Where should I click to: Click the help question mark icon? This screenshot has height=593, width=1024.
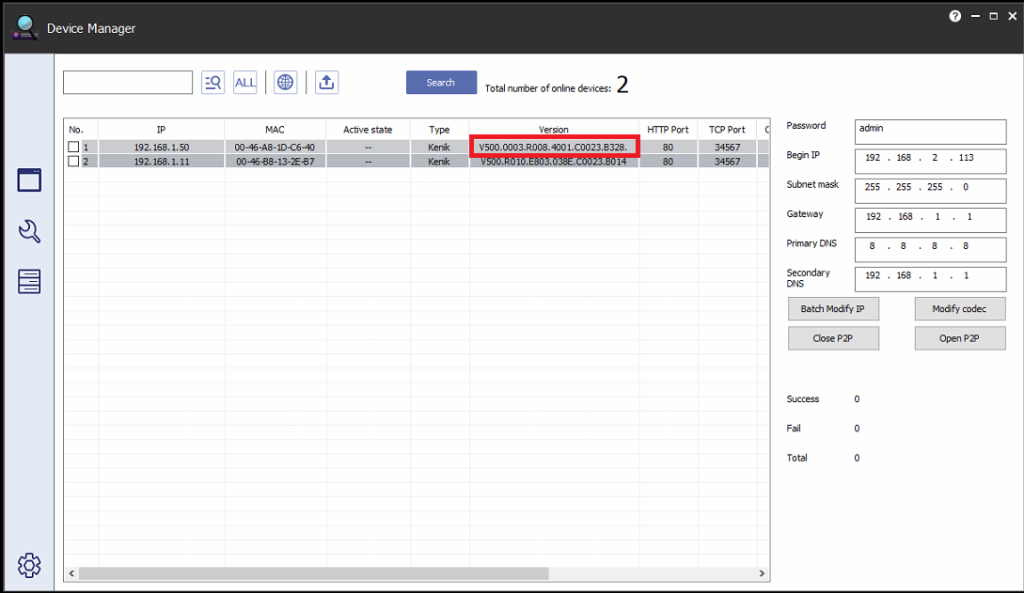pyautogui.click(x=955, y=17)
